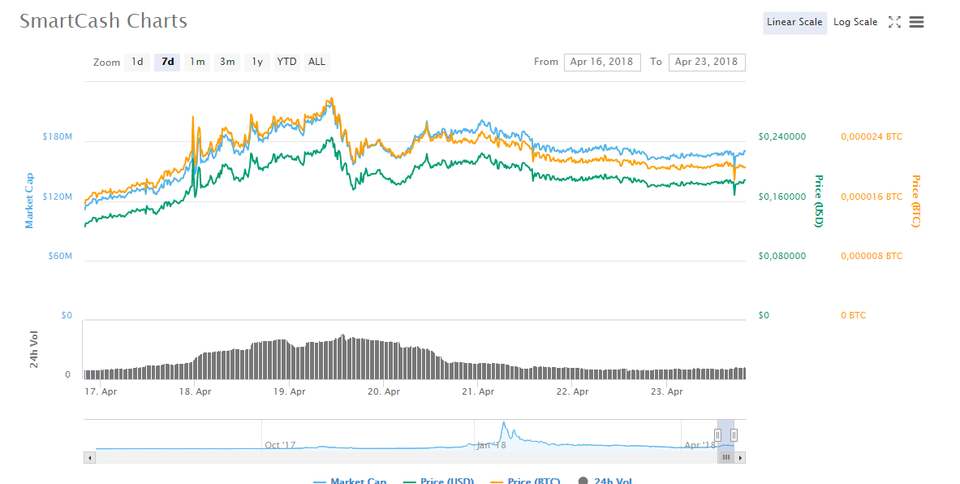Click the 0,000008 BTC axis label
This screenshot has width=960, height=484.
coord(871,256)
